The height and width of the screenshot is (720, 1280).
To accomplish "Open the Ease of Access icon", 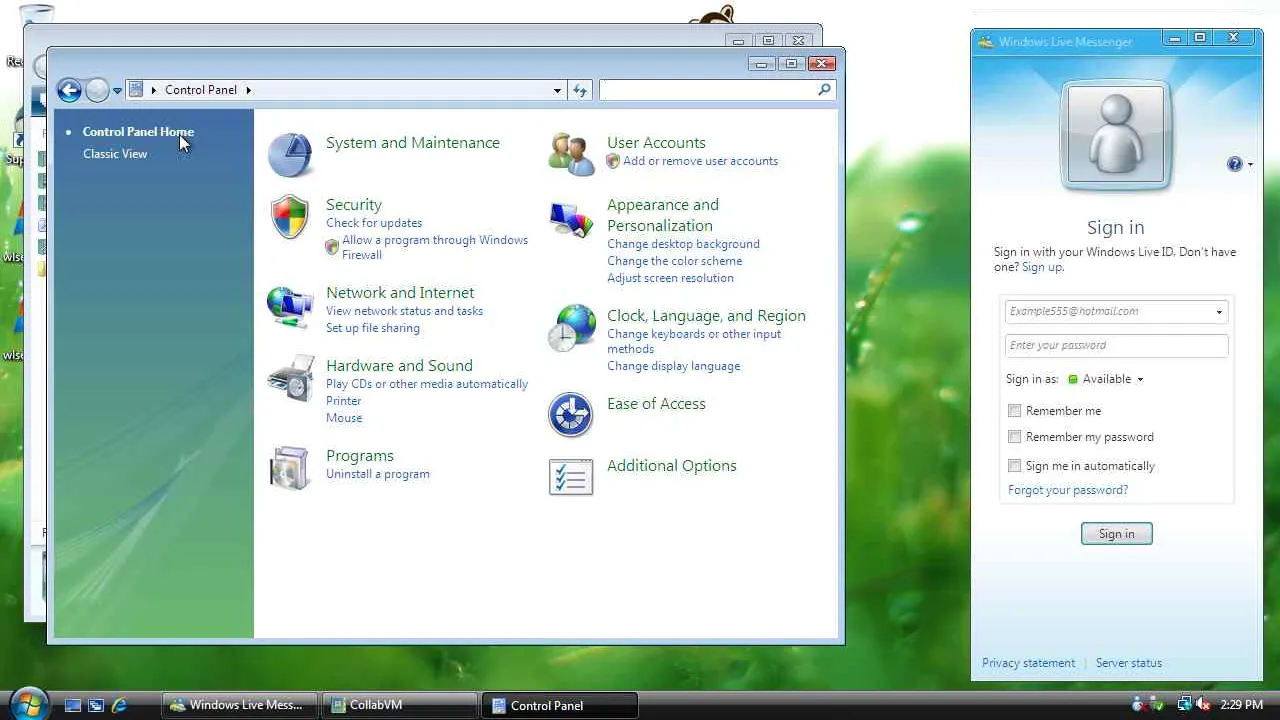I will (571, 415).
